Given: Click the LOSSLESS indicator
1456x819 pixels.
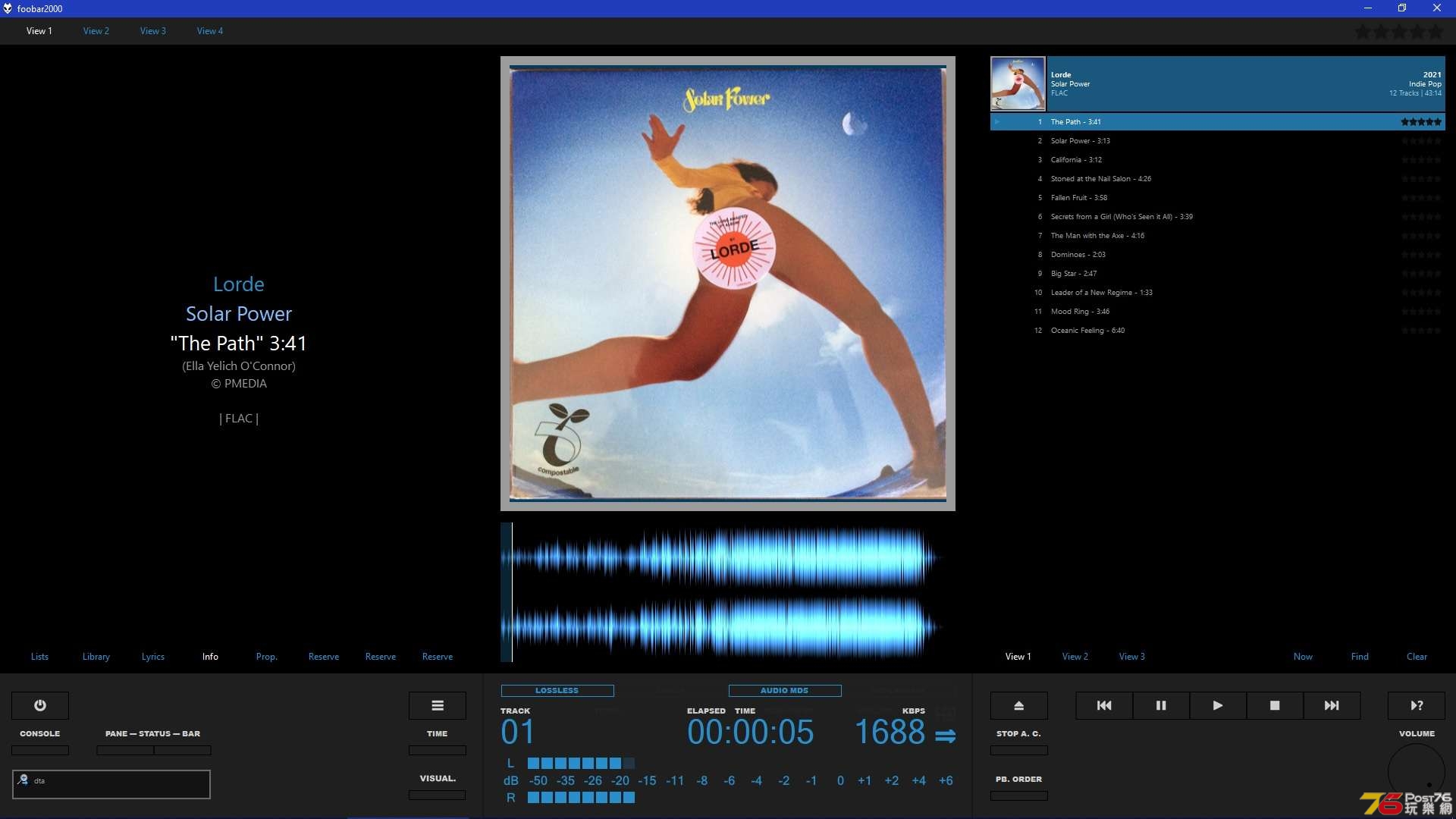Looking at the screenshot, I should (x=557, y=691).
